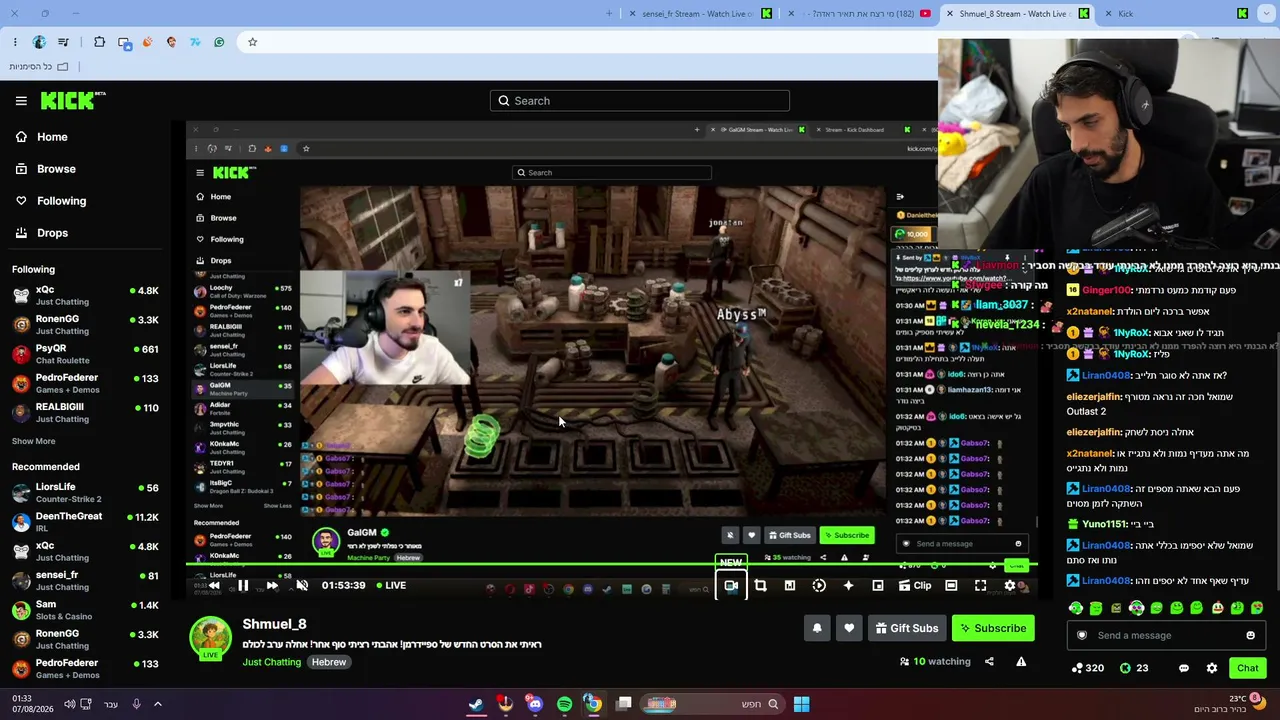View channel points balance 320
The width and height of the screenshot is (1280, 720).
coord(1087,668)
